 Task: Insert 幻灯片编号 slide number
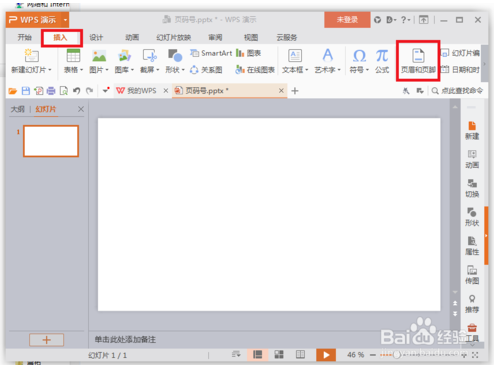coord(461,53)
